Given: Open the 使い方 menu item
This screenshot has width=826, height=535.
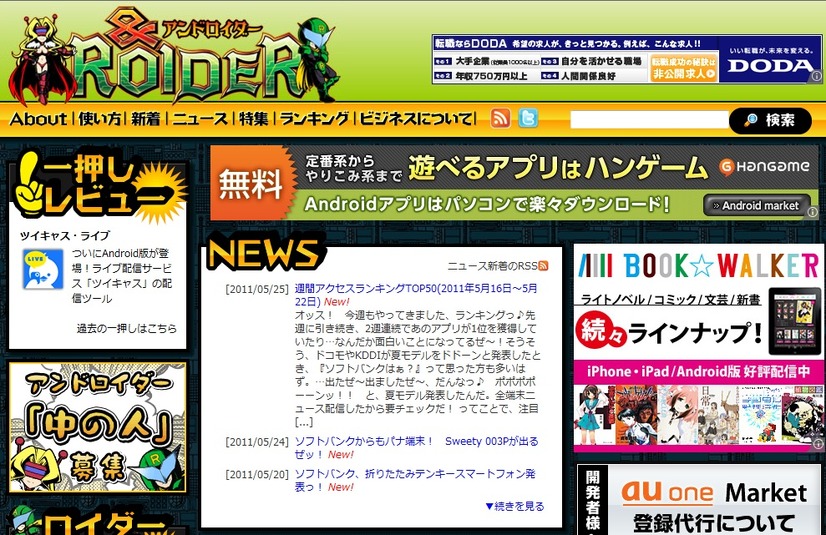Looking at the screenshot, I should [x=100, y=118].
